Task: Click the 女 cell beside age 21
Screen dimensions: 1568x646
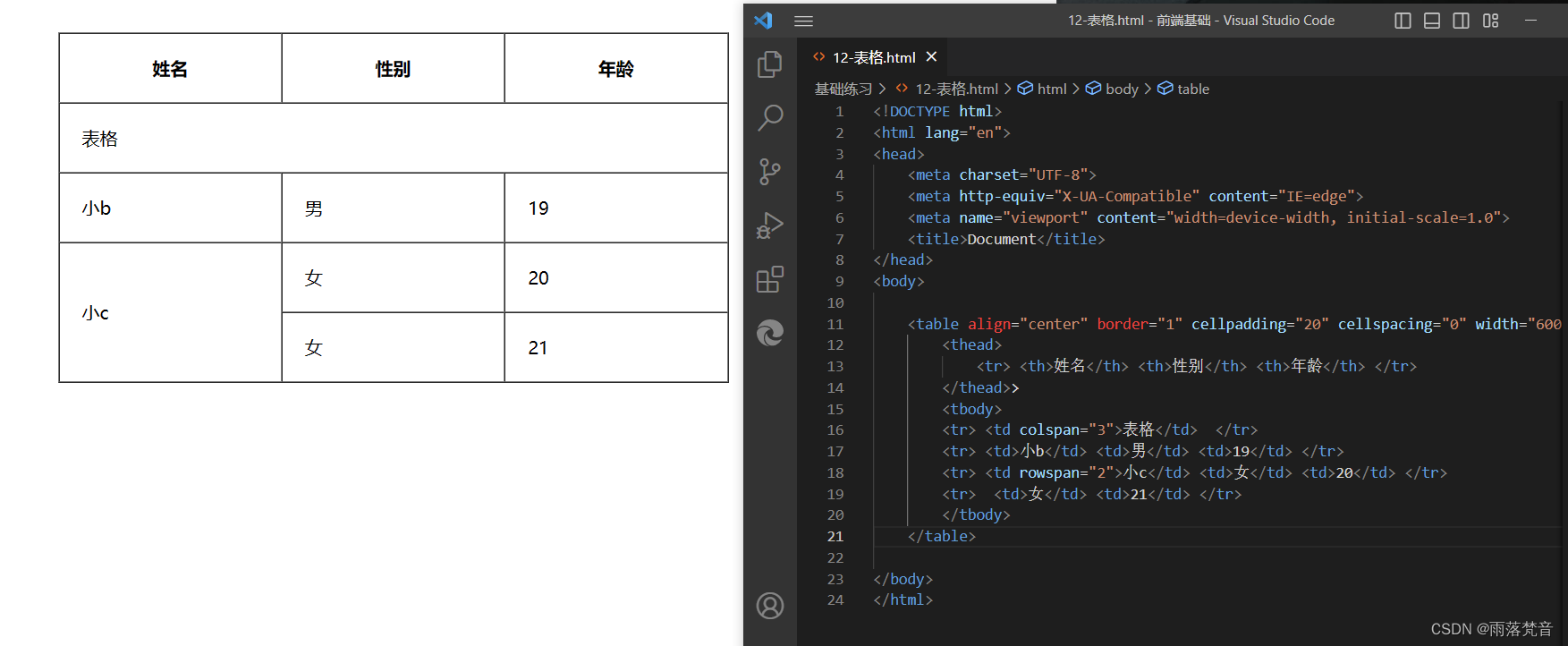Action: [x=393, y=348]
